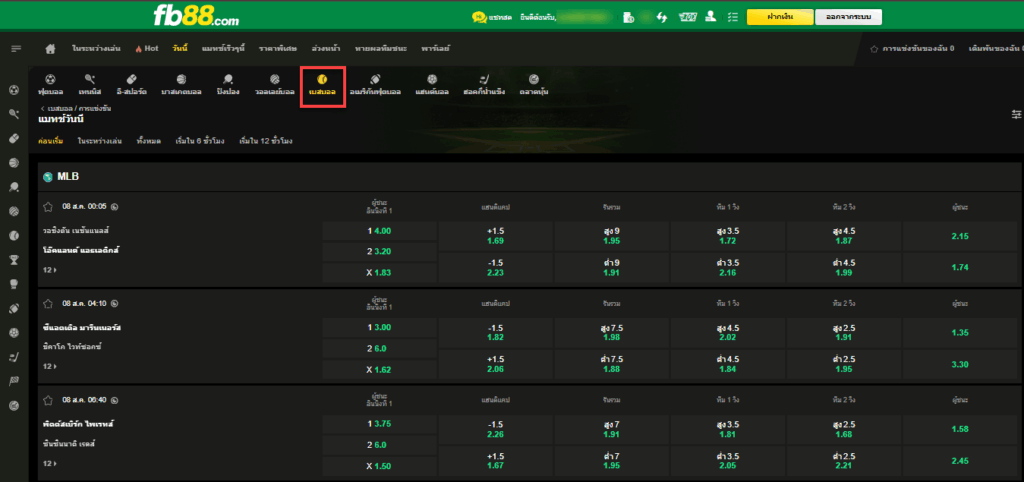Open the พาร์เลย์ (parlay) tab

click(436, 49)
